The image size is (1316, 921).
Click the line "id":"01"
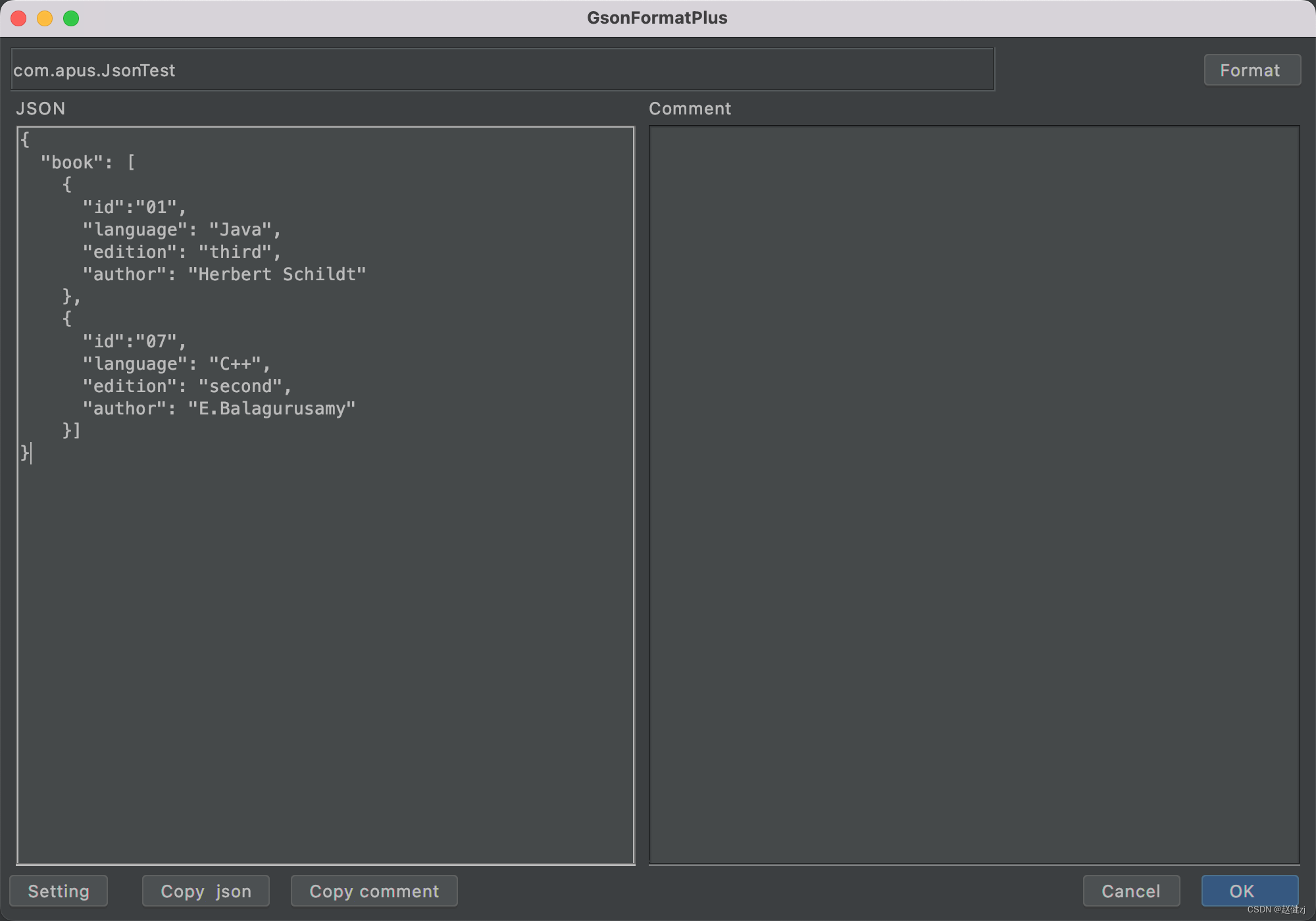(x=135, y=207)
